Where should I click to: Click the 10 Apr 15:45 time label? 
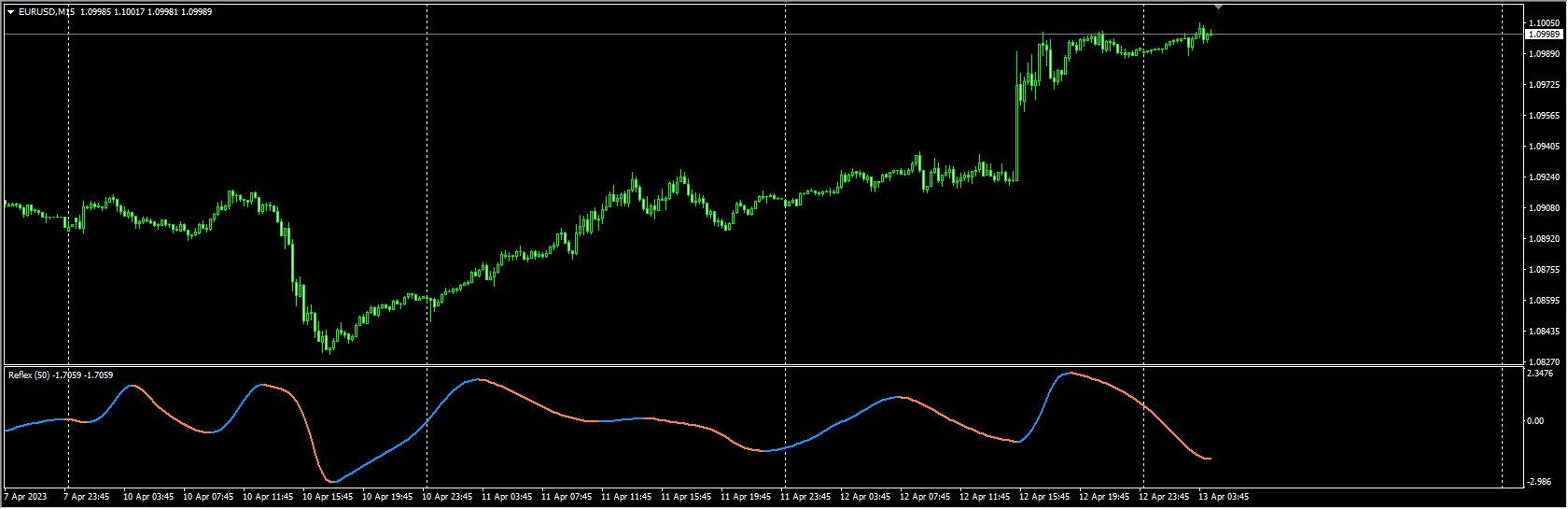[328, 497]
